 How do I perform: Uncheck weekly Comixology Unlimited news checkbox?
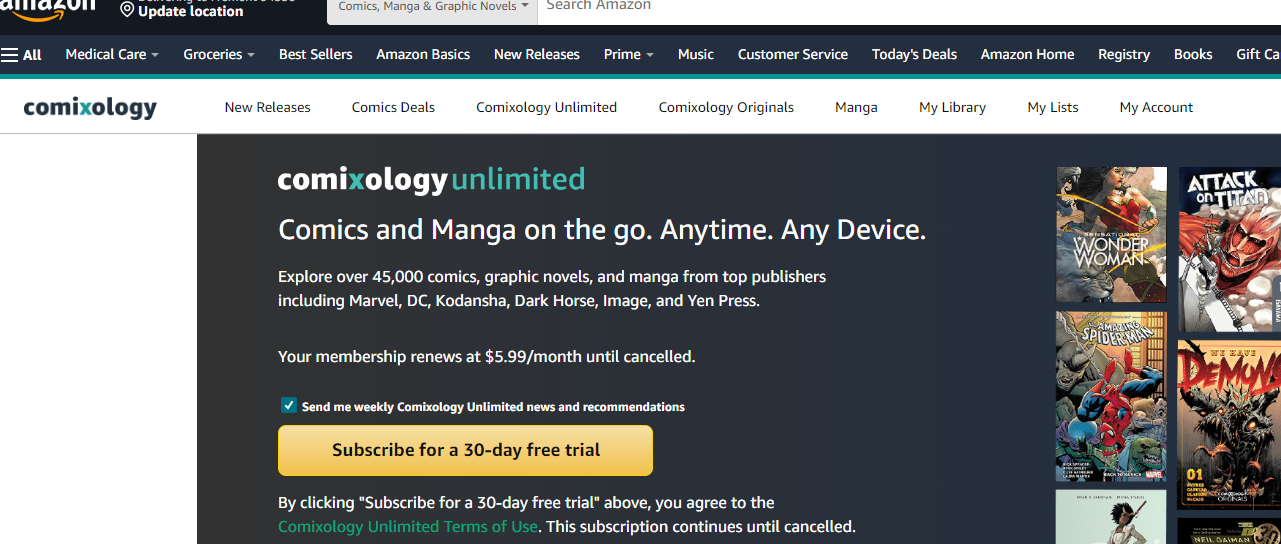(x=289, y=406)
